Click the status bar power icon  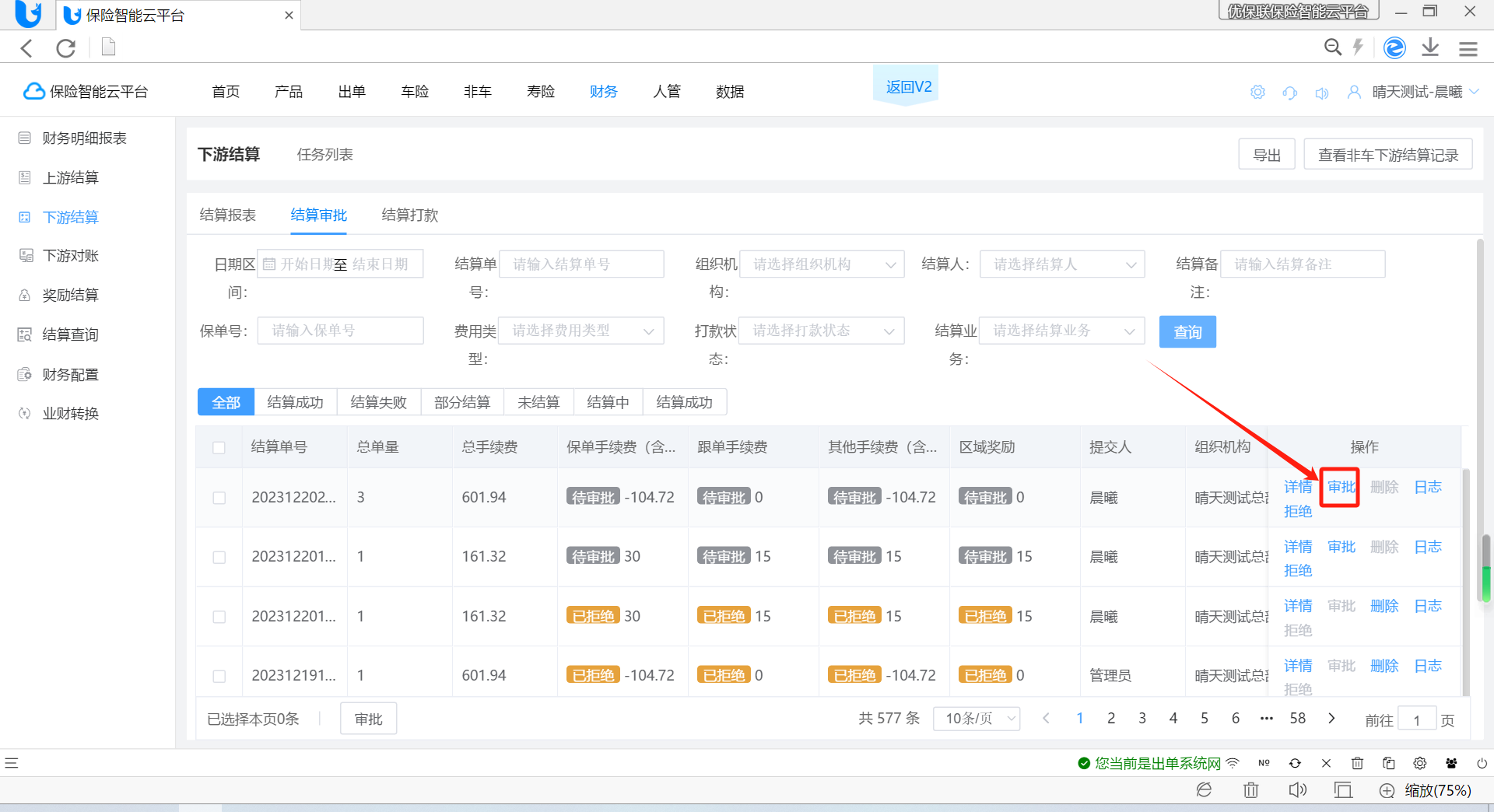pyautogui.click(x=1482, y=763)
